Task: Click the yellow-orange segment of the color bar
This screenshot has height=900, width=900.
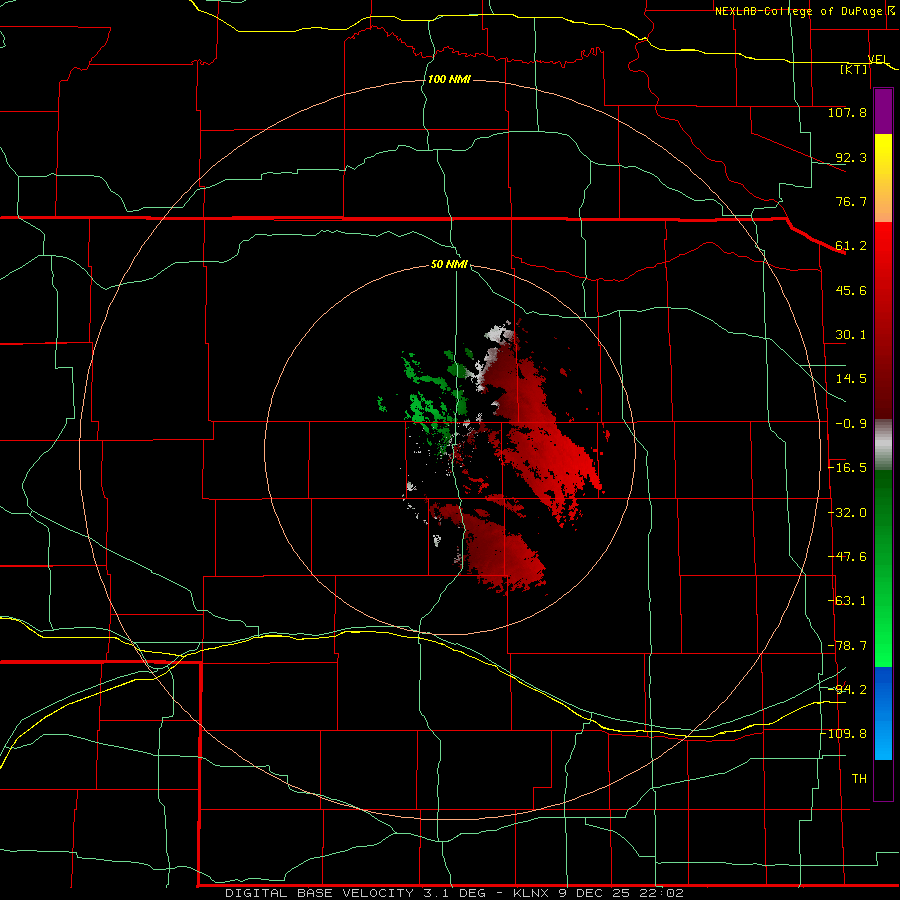Action: [x=883, y=178]
